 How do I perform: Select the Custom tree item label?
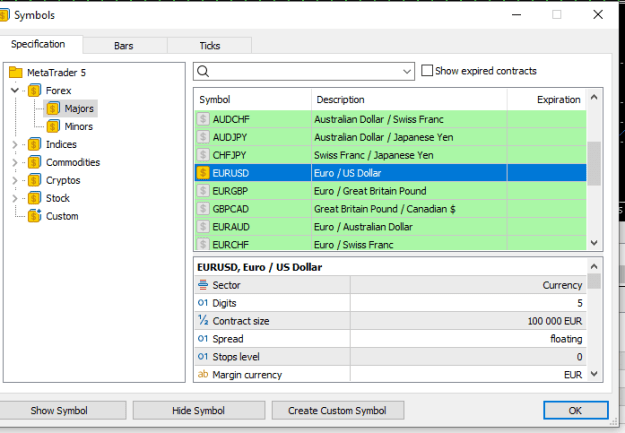tap(62, 216)
